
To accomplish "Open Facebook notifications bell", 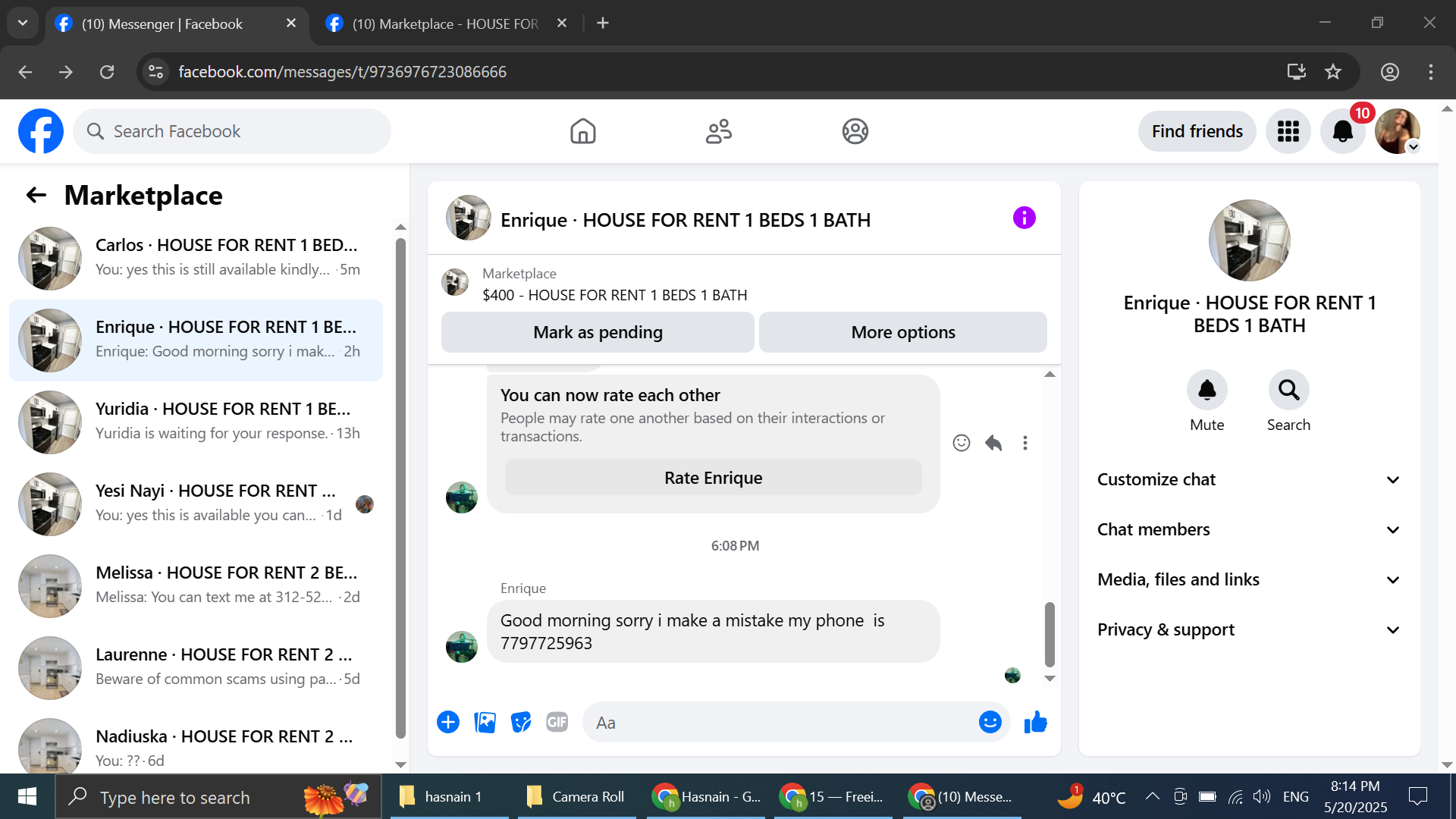I will (1342, 132).
